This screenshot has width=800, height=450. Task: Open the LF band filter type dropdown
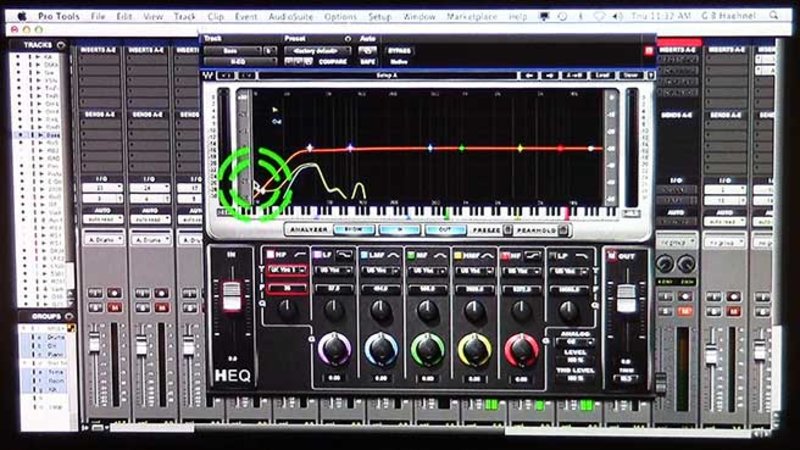click(334, 270)
